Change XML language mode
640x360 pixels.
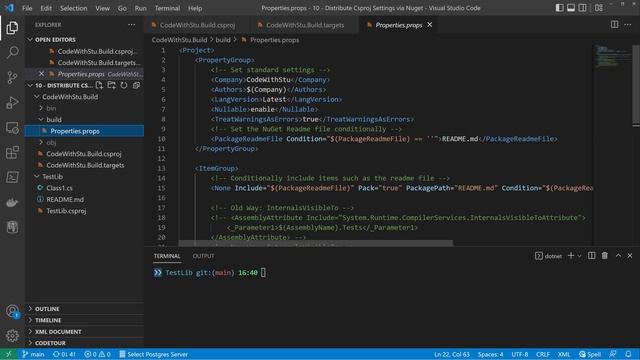click(x=564, y=354)
